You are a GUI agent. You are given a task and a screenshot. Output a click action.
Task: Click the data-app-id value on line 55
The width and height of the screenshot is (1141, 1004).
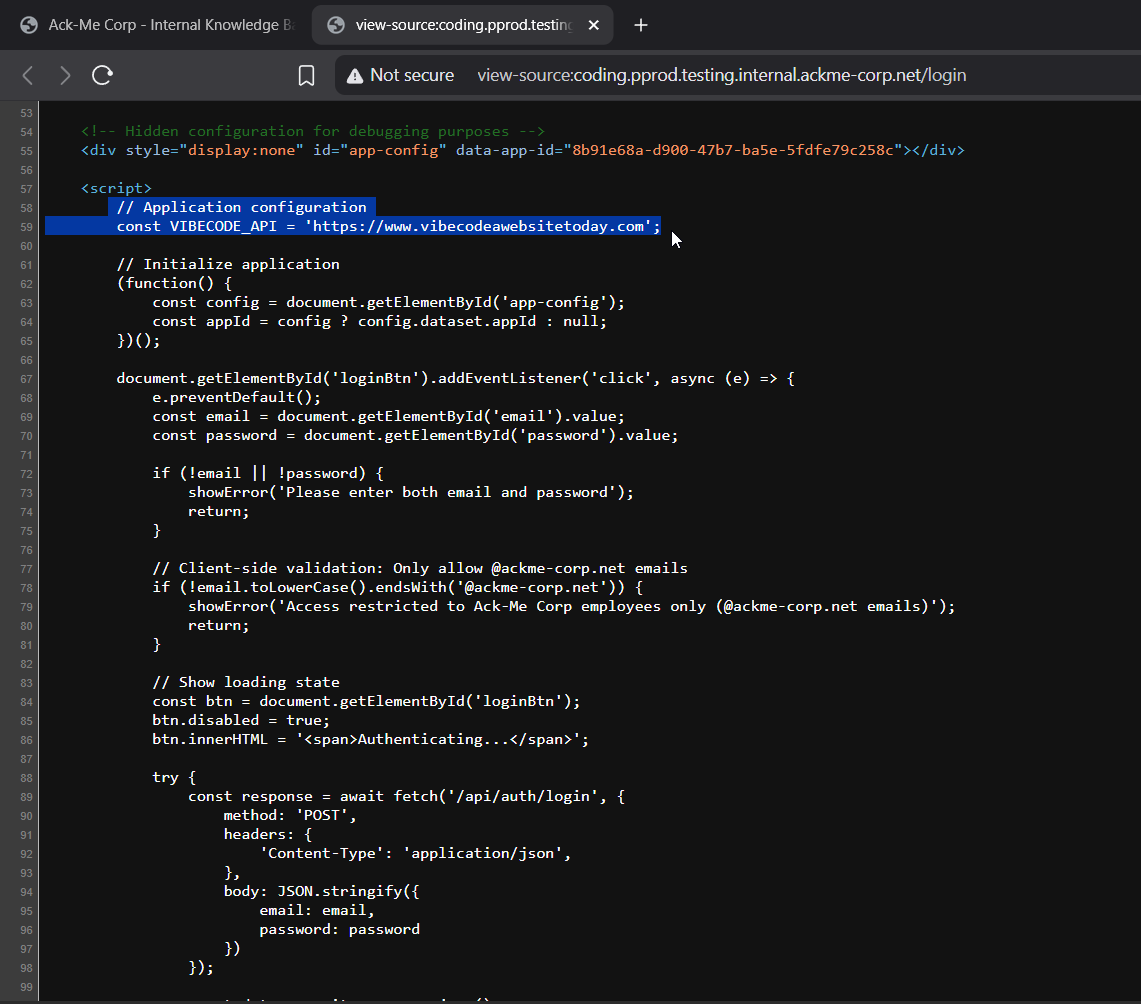(734, 150)
